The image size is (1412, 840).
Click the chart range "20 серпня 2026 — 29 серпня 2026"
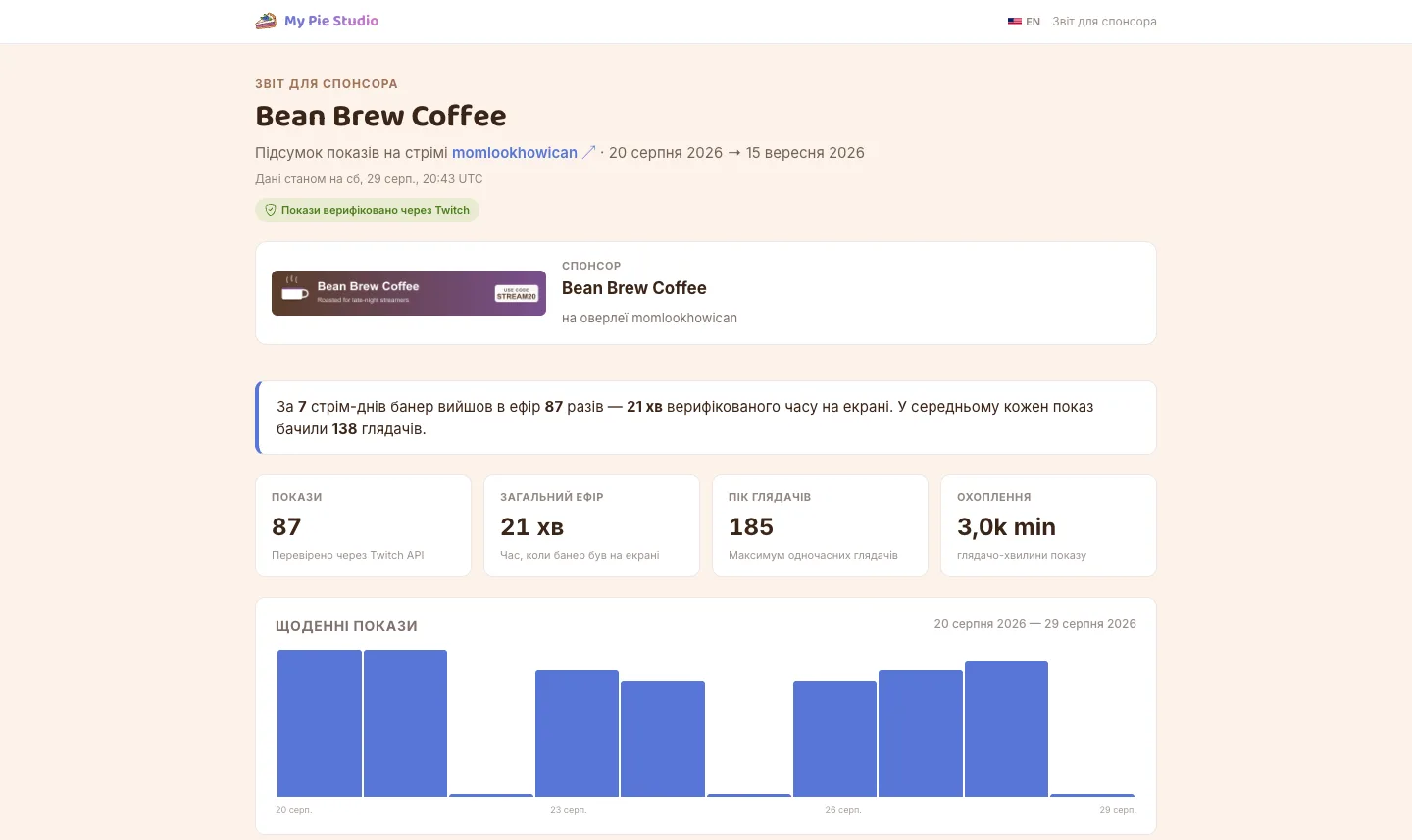click(x=1034, y=624)
